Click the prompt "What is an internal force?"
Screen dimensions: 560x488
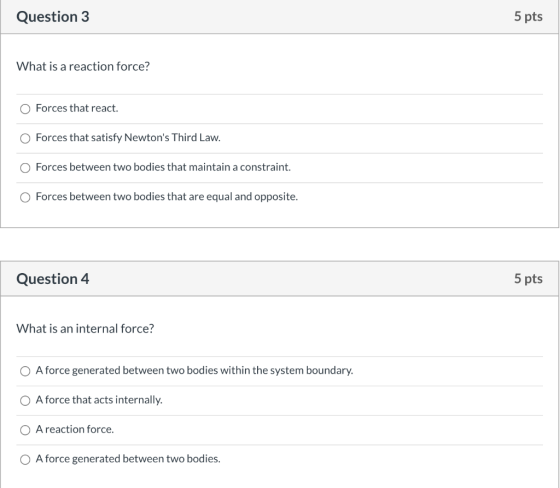pos(85,329)
